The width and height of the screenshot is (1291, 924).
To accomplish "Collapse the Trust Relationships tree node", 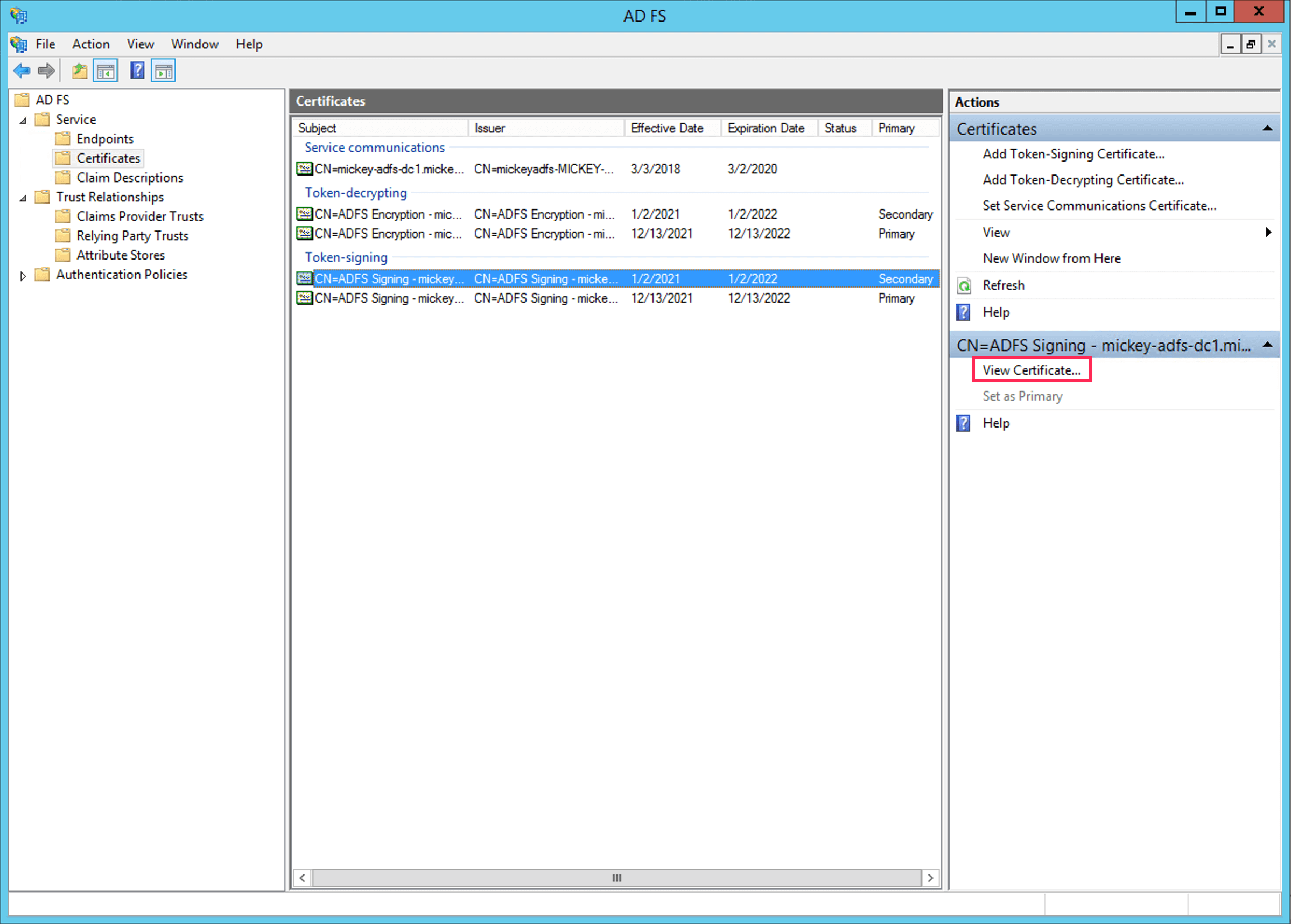I will coord(23,198).
